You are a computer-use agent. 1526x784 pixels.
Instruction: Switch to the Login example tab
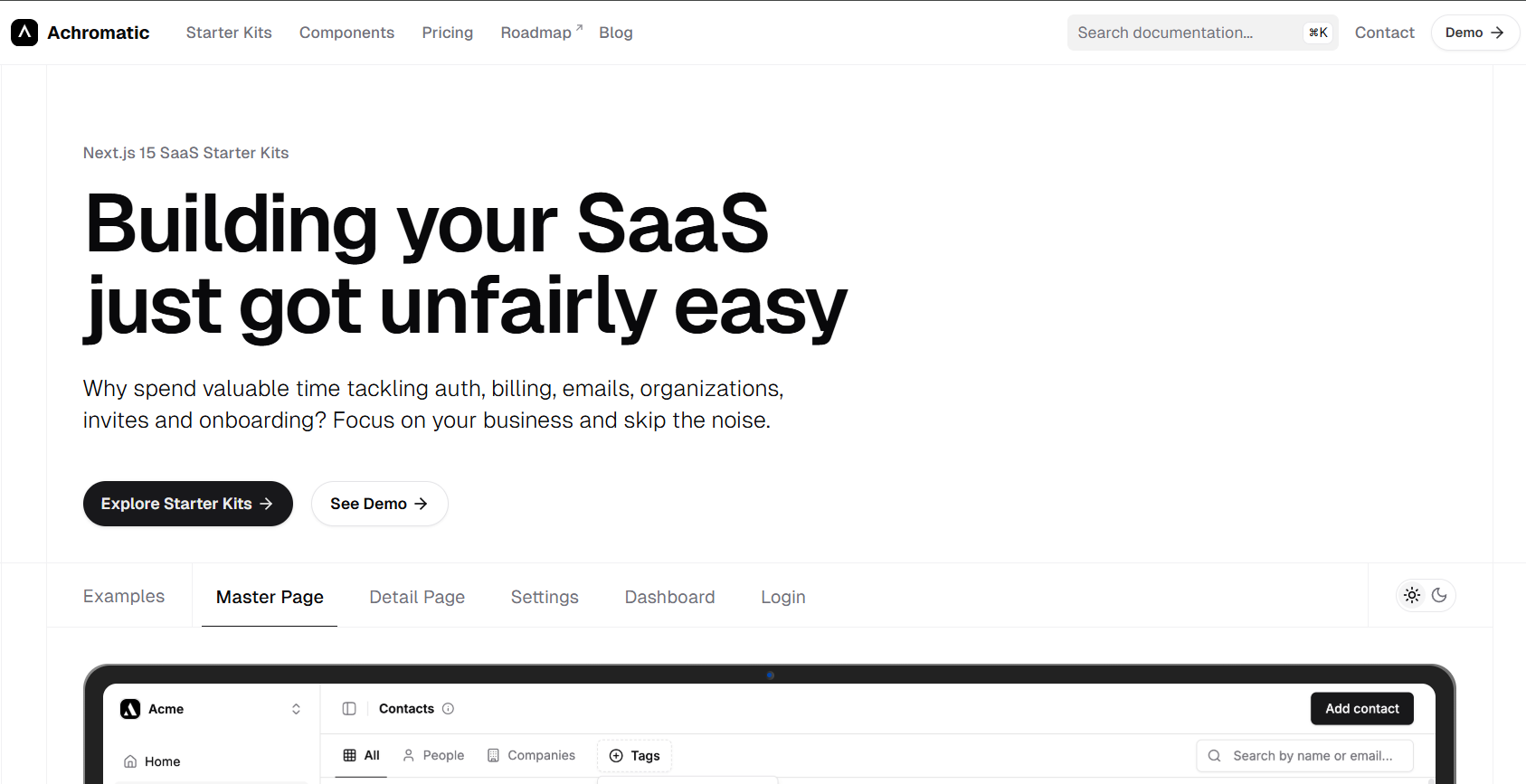[783, 597]
